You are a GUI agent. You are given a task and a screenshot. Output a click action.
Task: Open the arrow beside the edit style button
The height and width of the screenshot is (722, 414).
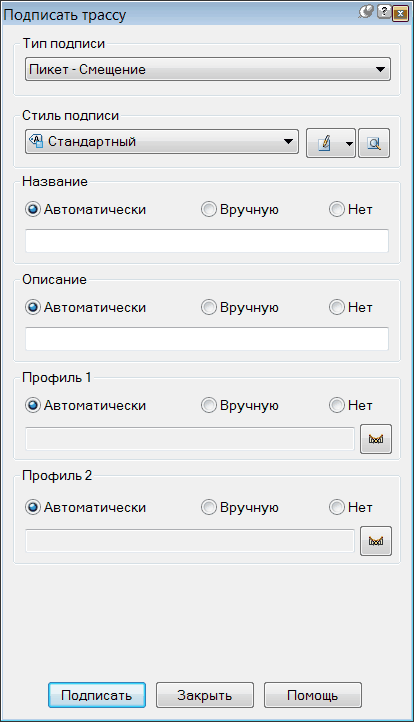pyautogui.click(x=349, y=144)
